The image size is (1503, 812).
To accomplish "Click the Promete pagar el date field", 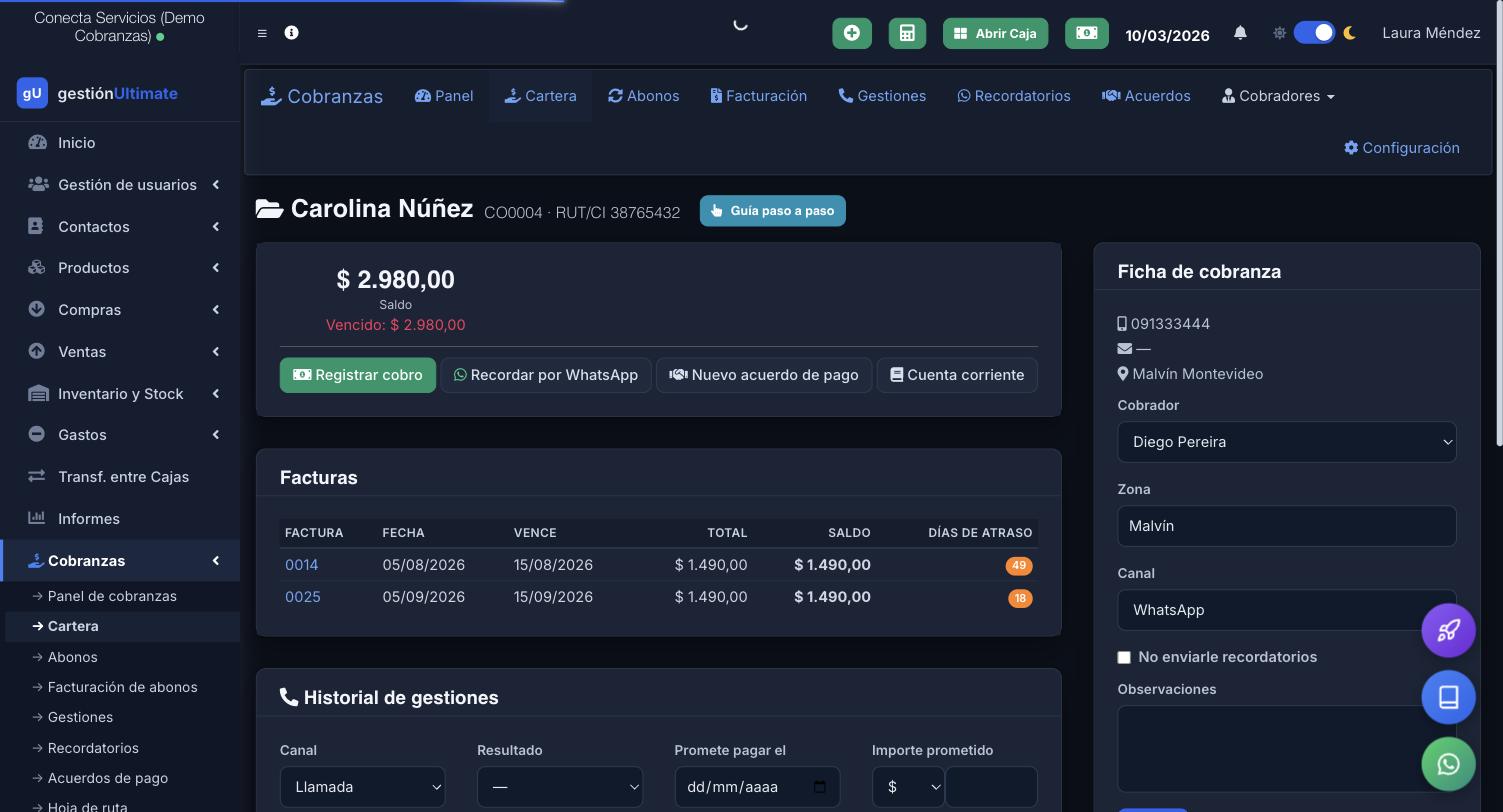I will 757,787.
